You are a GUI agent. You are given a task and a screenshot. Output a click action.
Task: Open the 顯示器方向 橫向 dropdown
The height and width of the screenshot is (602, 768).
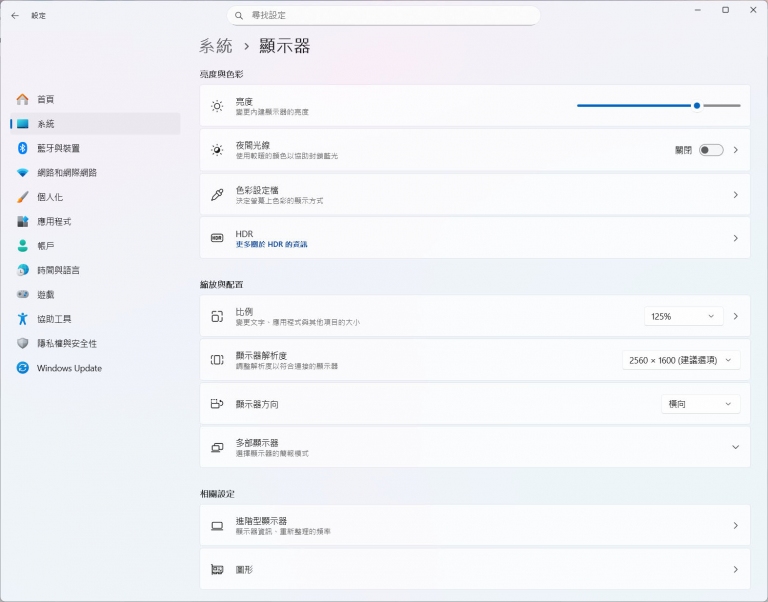click(700, 404)
